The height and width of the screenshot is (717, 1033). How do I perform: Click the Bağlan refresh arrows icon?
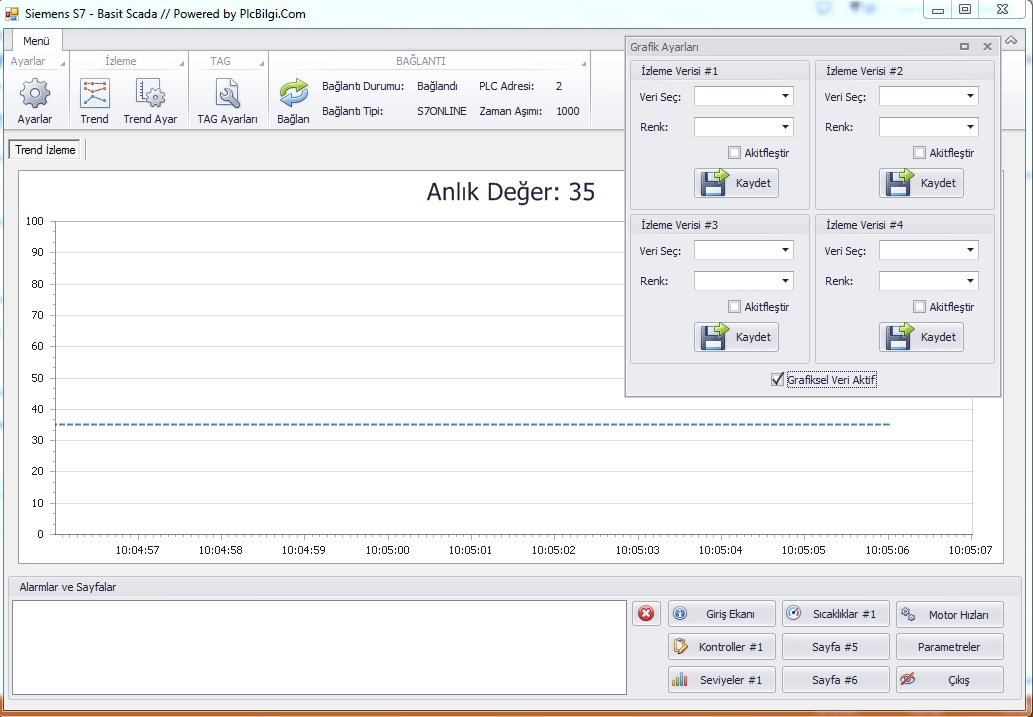293,93
